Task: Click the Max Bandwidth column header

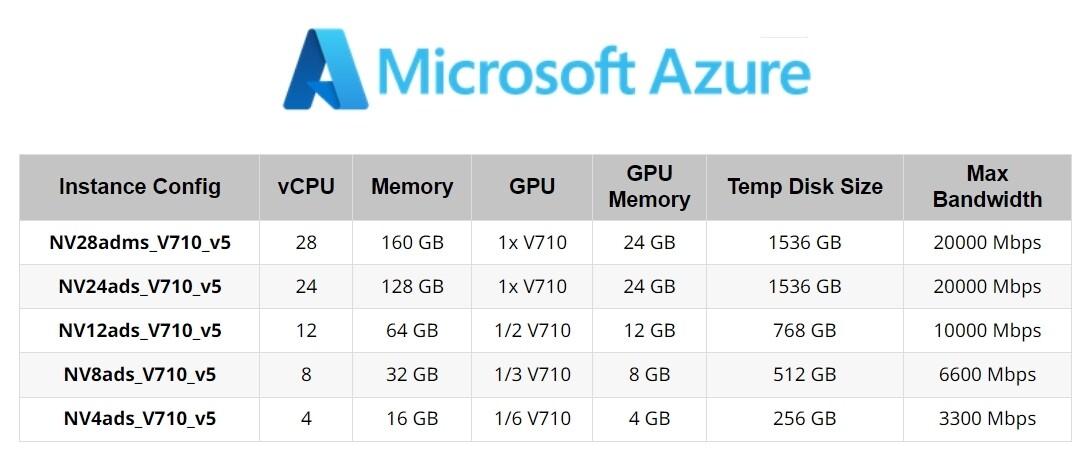Action: [987, 187]
